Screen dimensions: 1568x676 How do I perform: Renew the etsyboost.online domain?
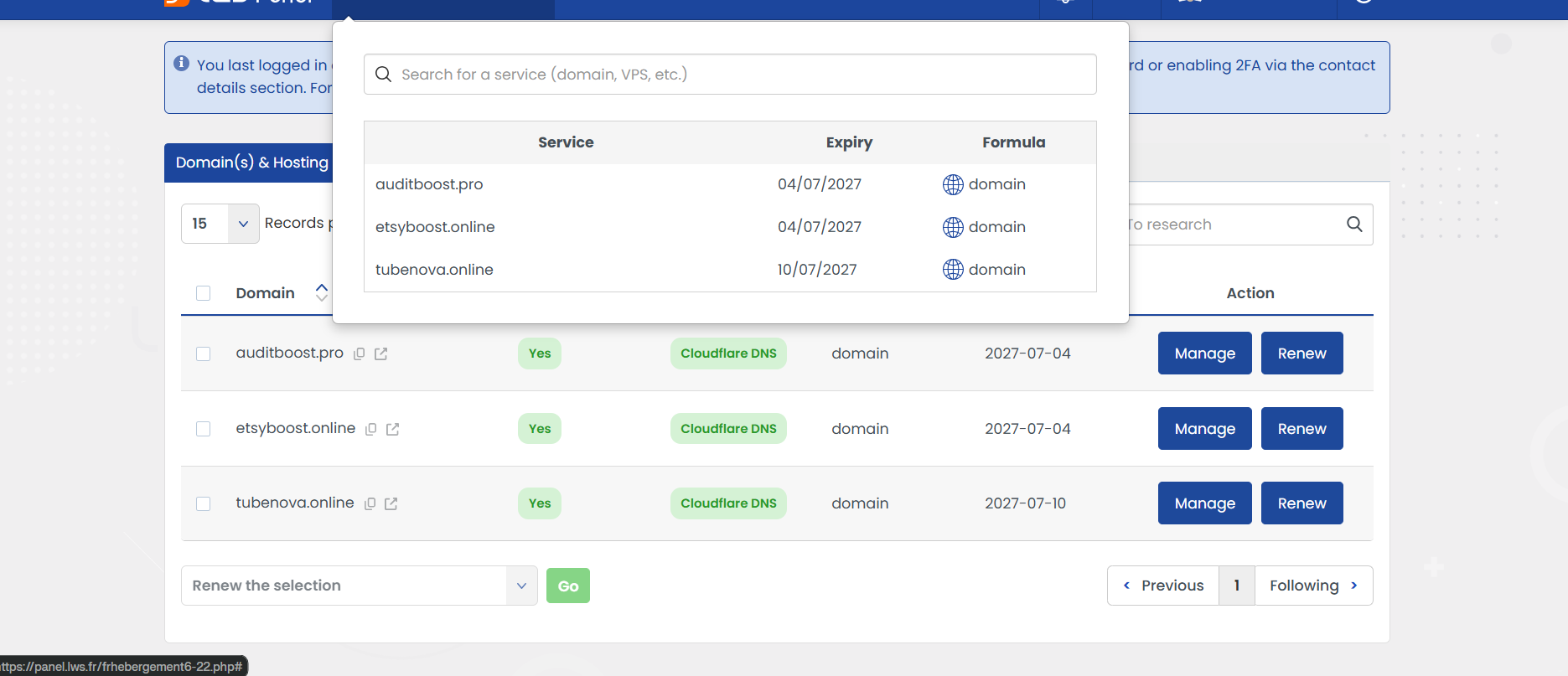pyautogui.click(x=1301, y=429)
